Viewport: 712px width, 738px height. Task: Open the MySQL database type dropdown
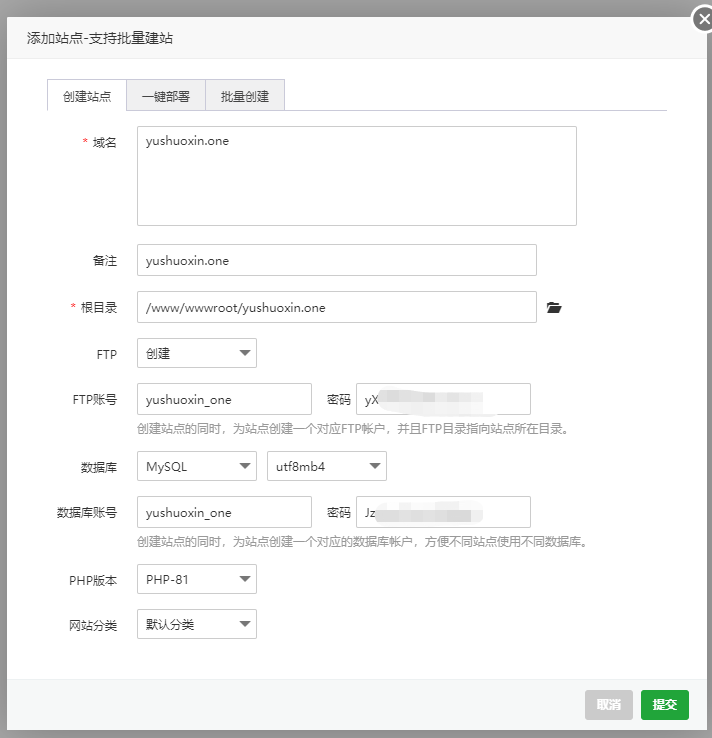click(x=196, y=466)
